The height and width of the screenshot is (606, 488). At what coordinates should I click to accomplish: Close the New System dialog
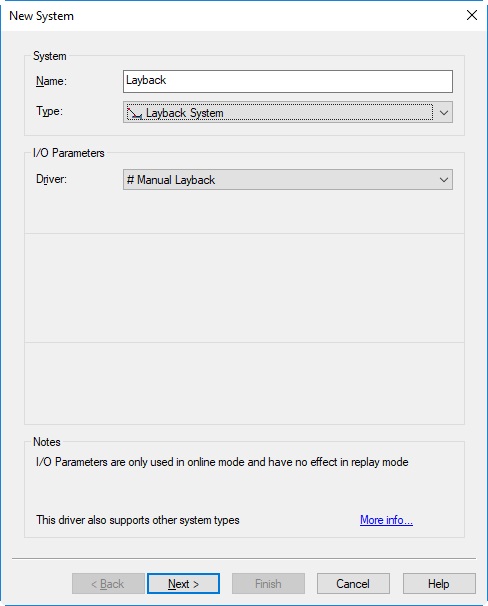pos(472,15)
